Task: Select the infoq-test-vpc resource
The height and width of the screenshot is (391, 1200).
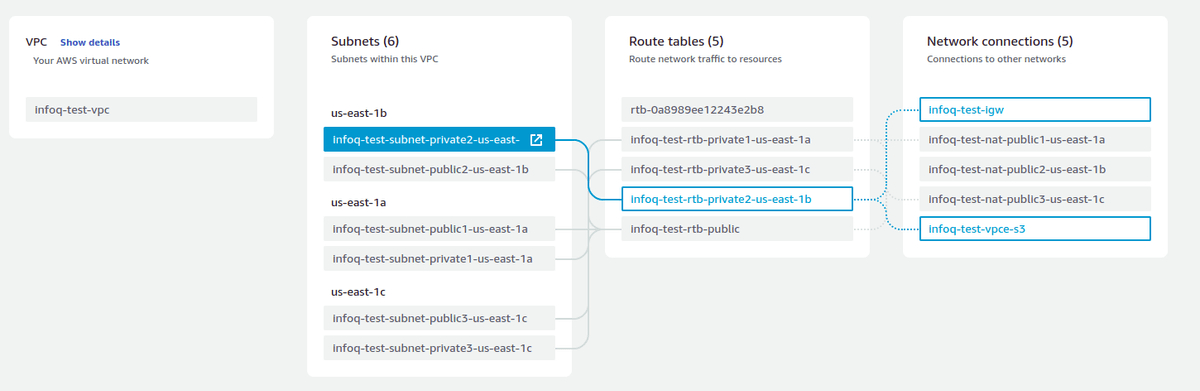Action: [141, 109]
